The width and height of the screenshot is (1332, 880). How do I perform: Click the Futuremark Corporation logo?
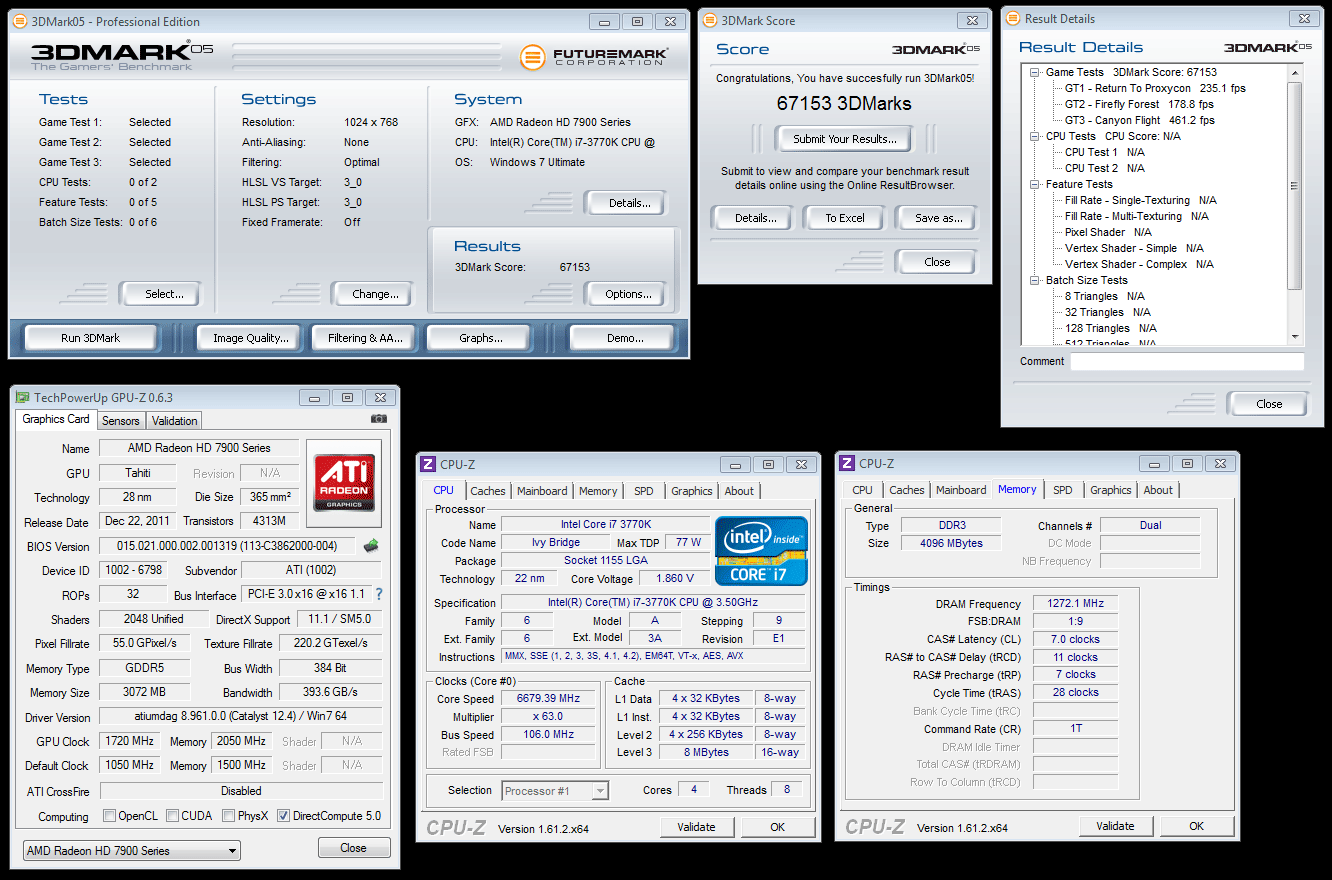click(x=594, y=57)
